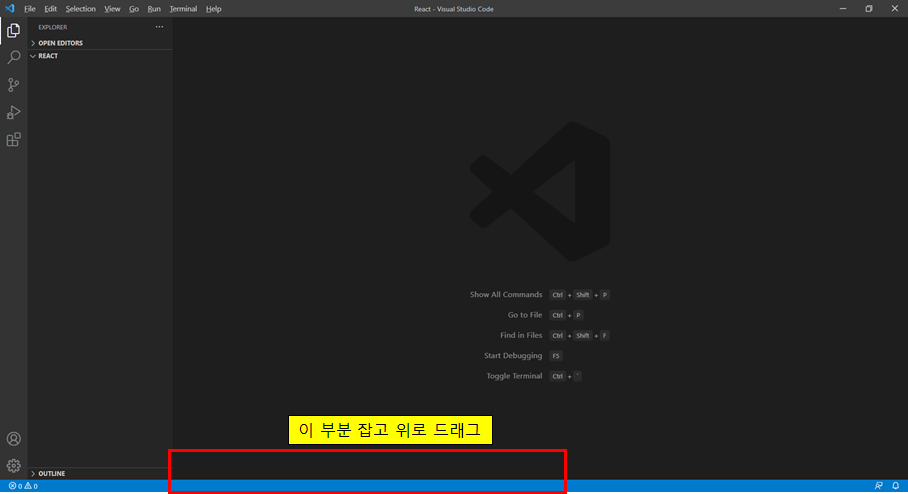Open the Manage gear icon
The image size is (908, 494).
pyautogui.click(x=13, y=466)
